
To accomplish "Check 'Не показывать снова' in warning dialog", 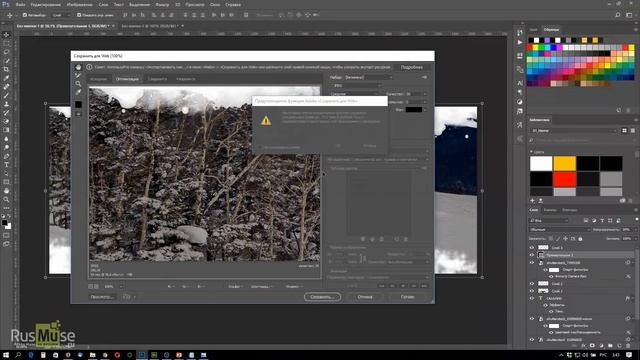I will (x=260, y=147).
